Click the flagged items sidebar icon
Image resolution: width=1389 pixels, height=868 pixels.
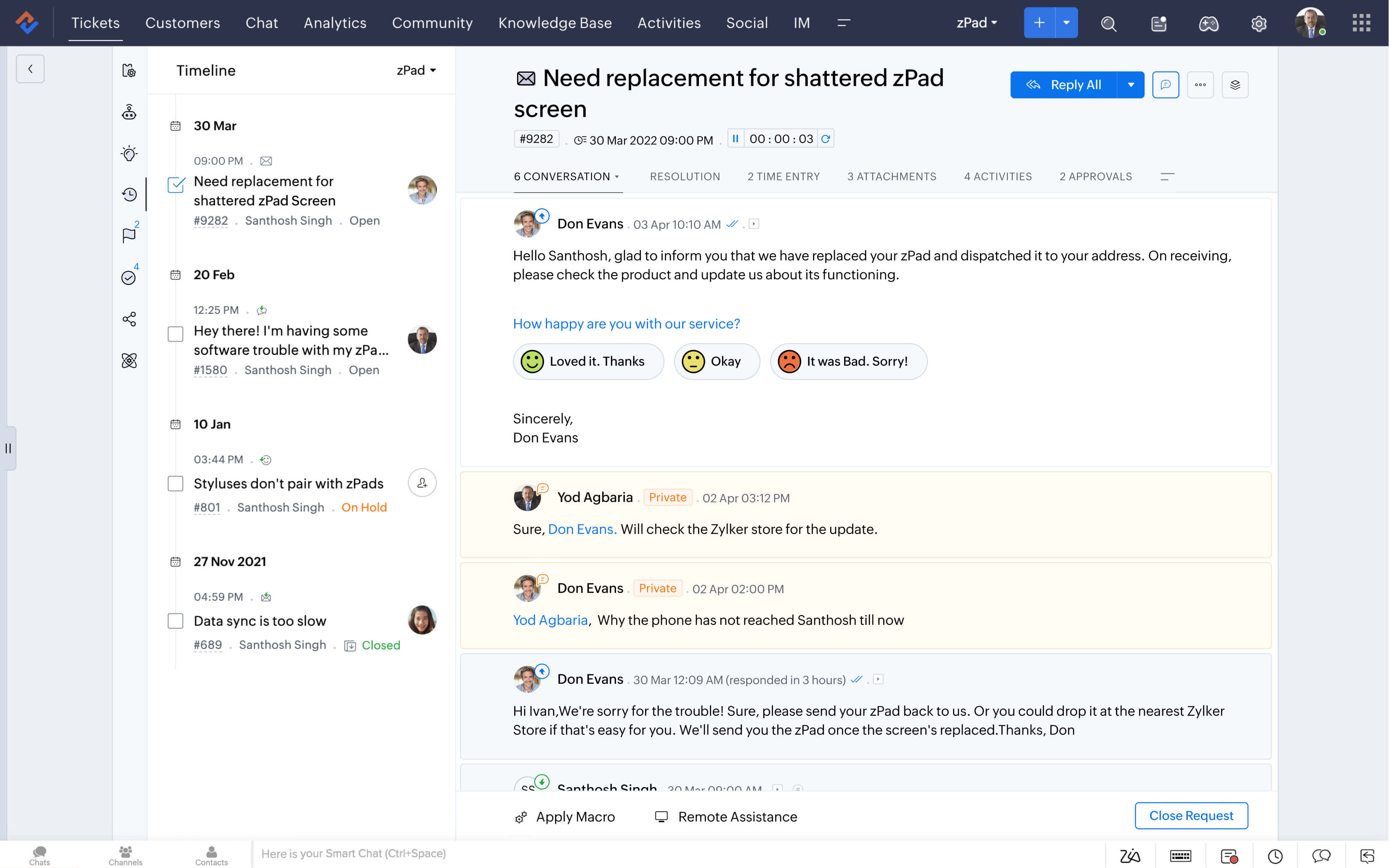(128, 235)
